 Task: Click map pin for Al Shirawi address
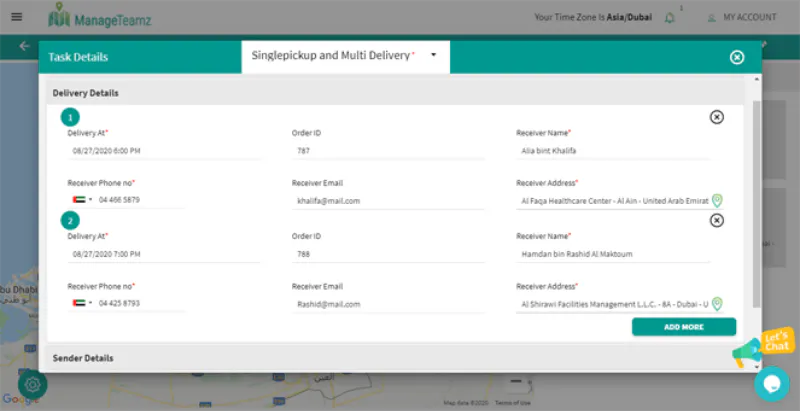(x=717, y=304)
